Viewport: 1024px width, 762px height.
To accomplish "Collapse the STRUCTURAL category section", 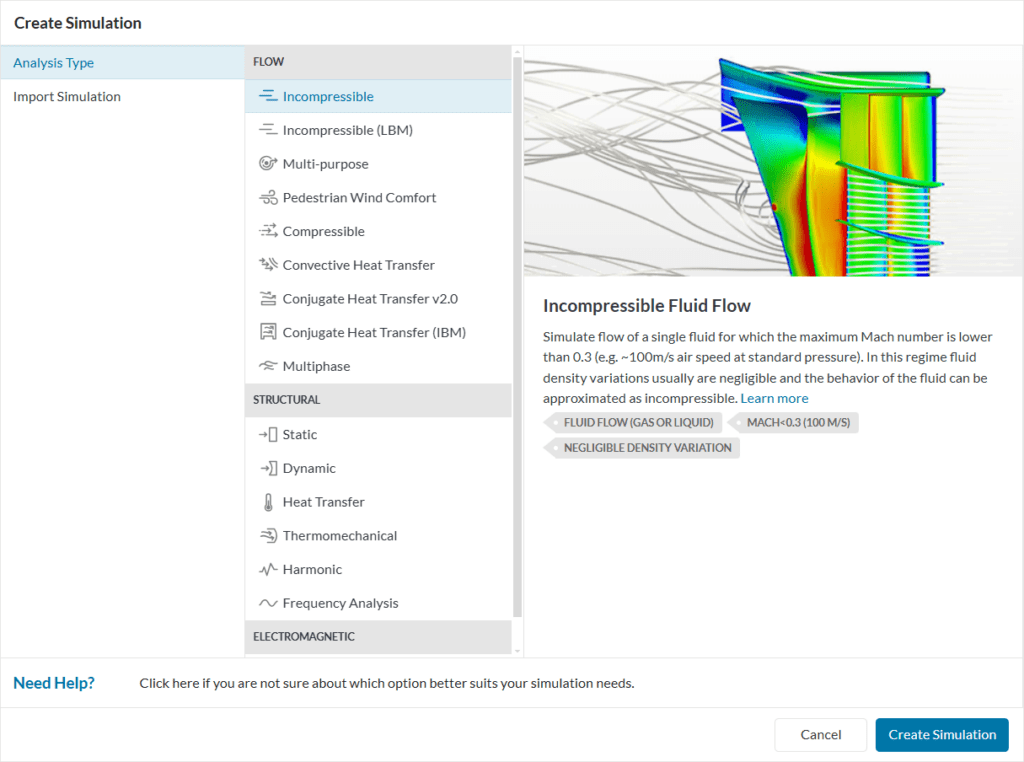I will tap(378, 400).
